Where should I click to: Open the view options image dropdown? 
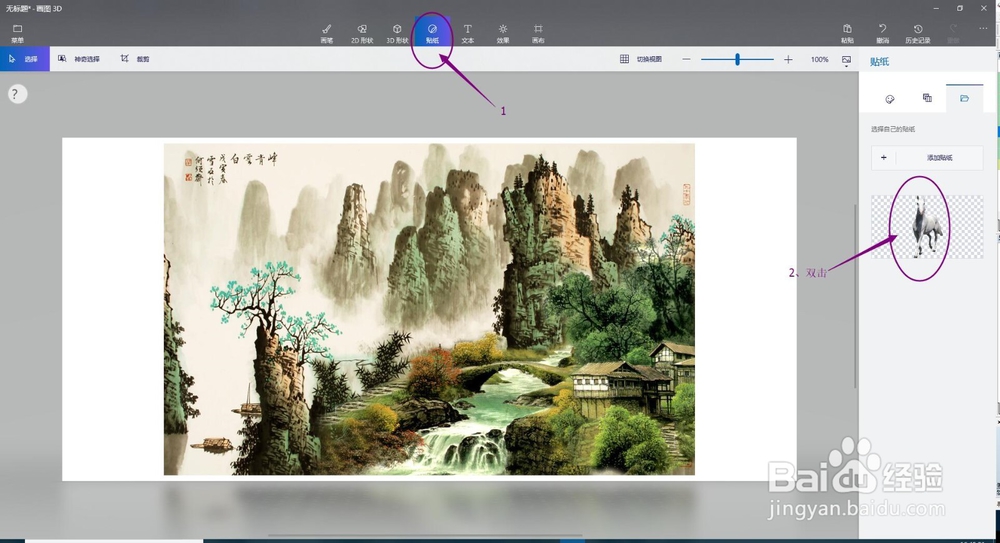[846, 60]
